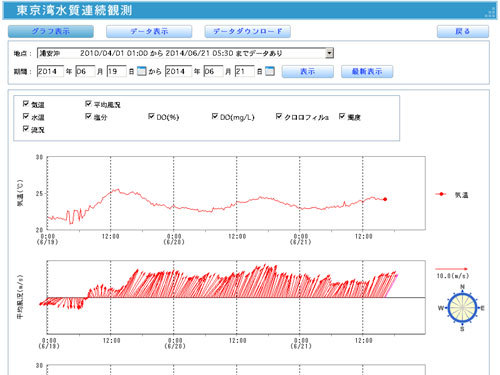Open the データダウンロード tab
Image resolution: width=500 pixels, height=375 pixels.
click(x=247, y=31)
